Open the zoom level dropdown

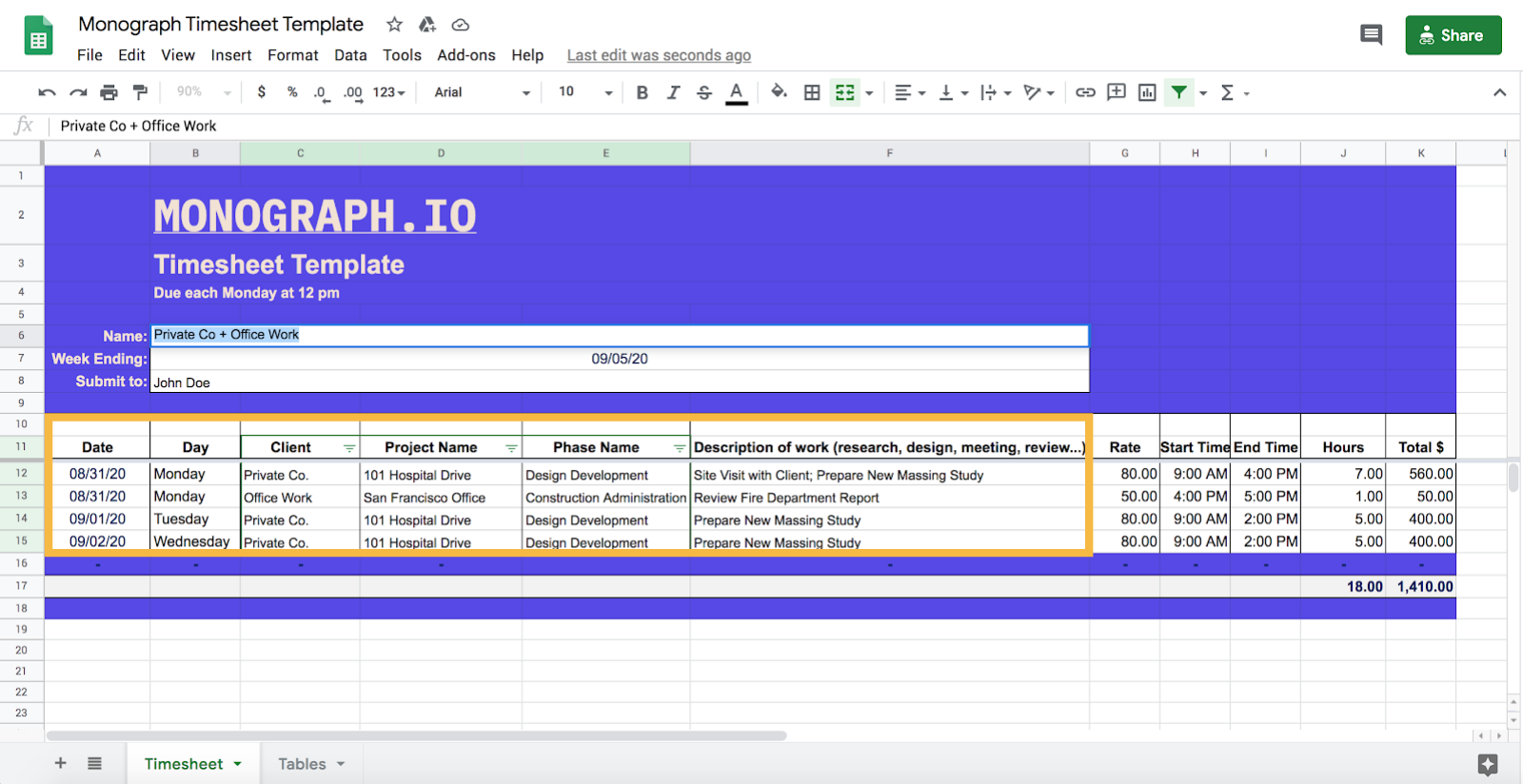[204, 92]
